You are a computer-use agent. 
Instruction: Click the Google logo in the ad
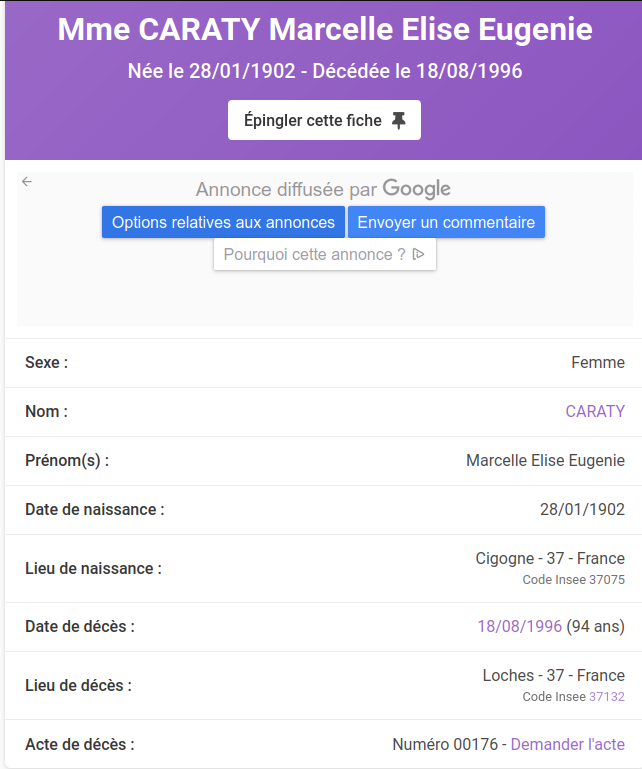[x=416, y=189]
